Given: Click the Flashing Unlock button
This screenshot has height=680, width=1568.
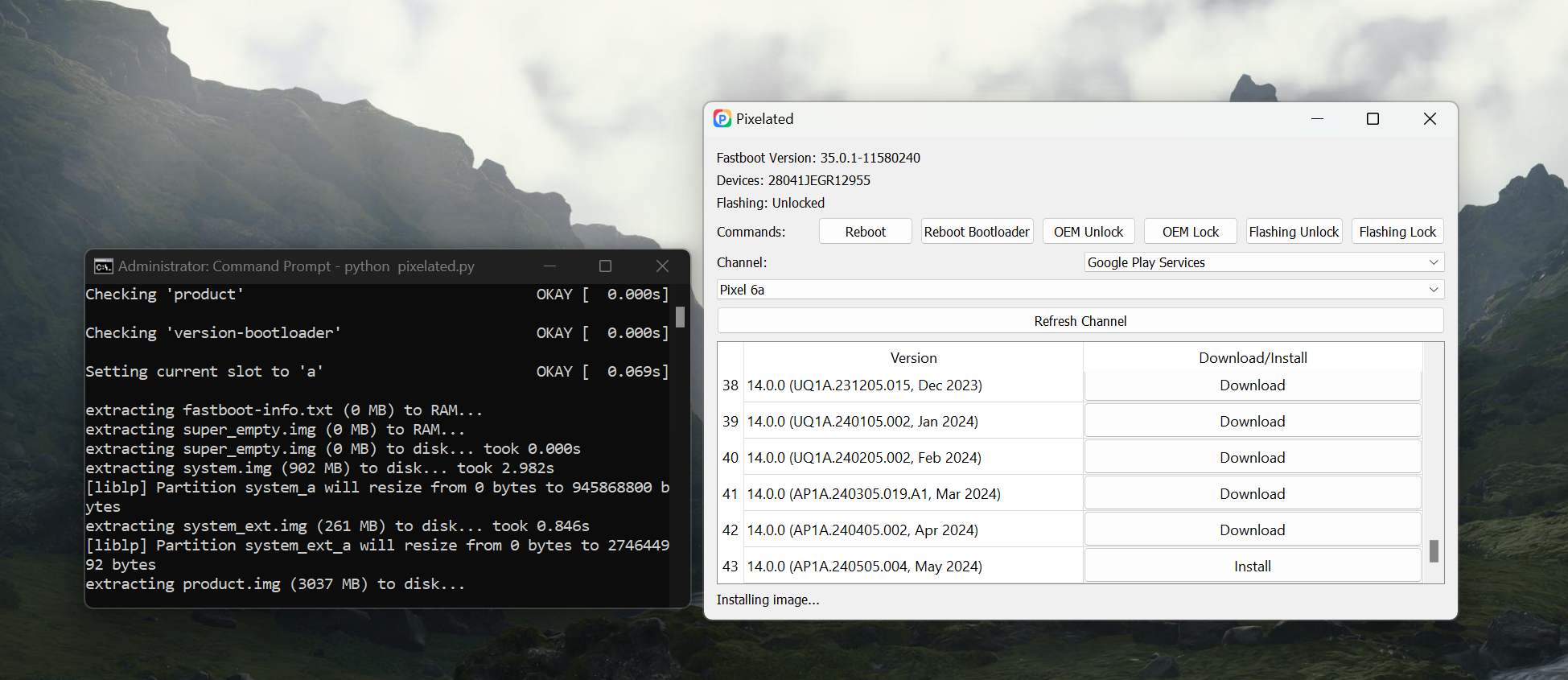Looking at the screenshot, I should click(x=1294, y=232).
